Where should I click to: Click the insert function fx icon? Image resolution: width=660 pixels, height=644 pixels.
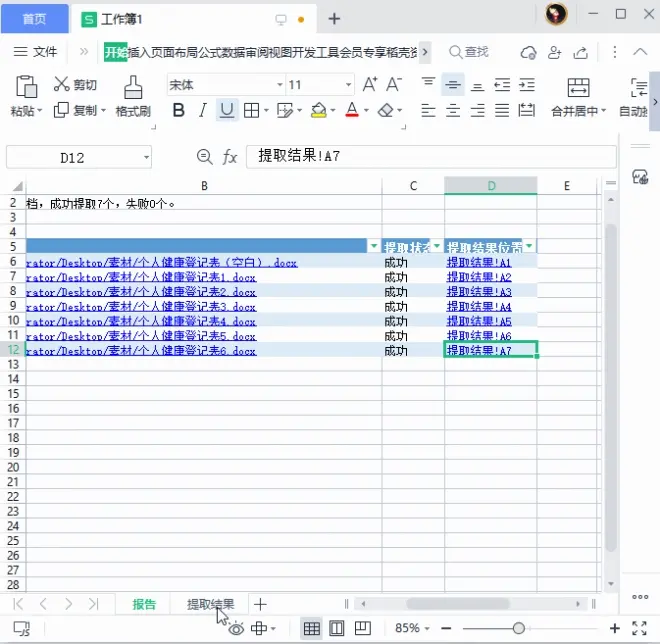coord(229,157)
